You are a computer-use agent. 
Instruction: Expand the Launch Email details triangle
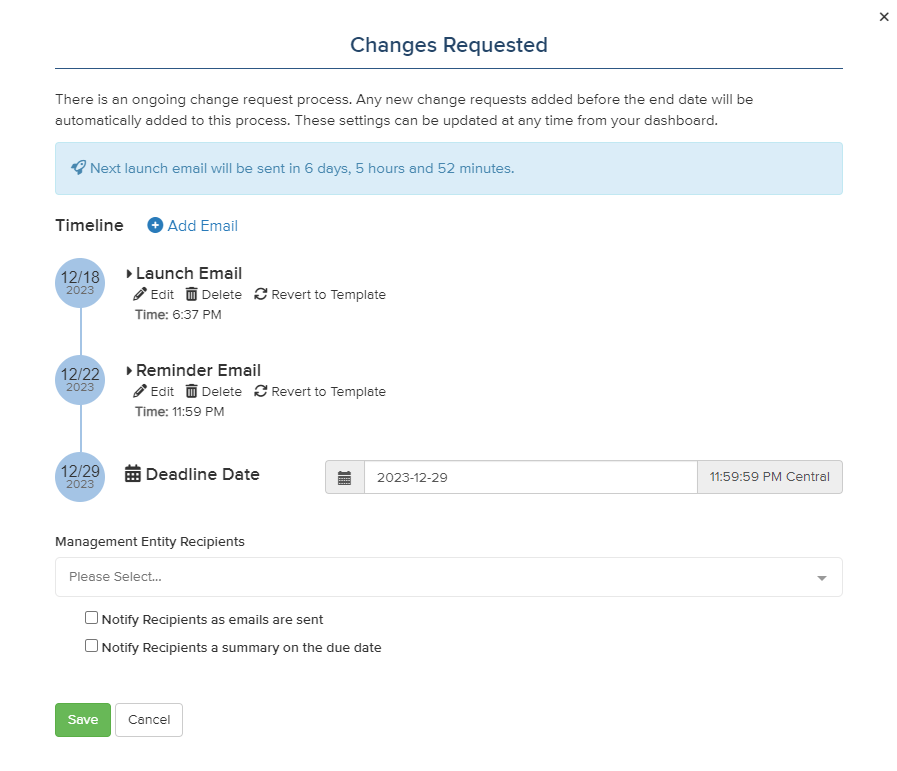tap(130, 274)
